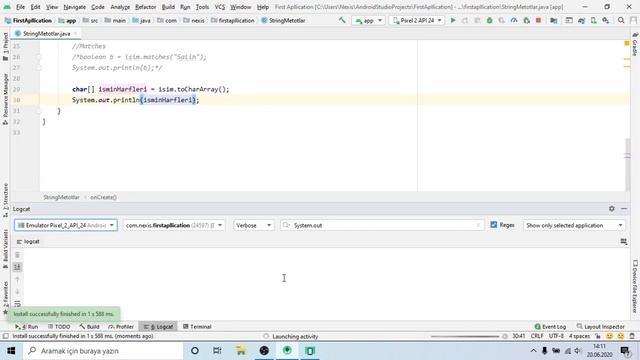
Task: Open the Resource Manager sidebar tab
Action: point(5,99)
